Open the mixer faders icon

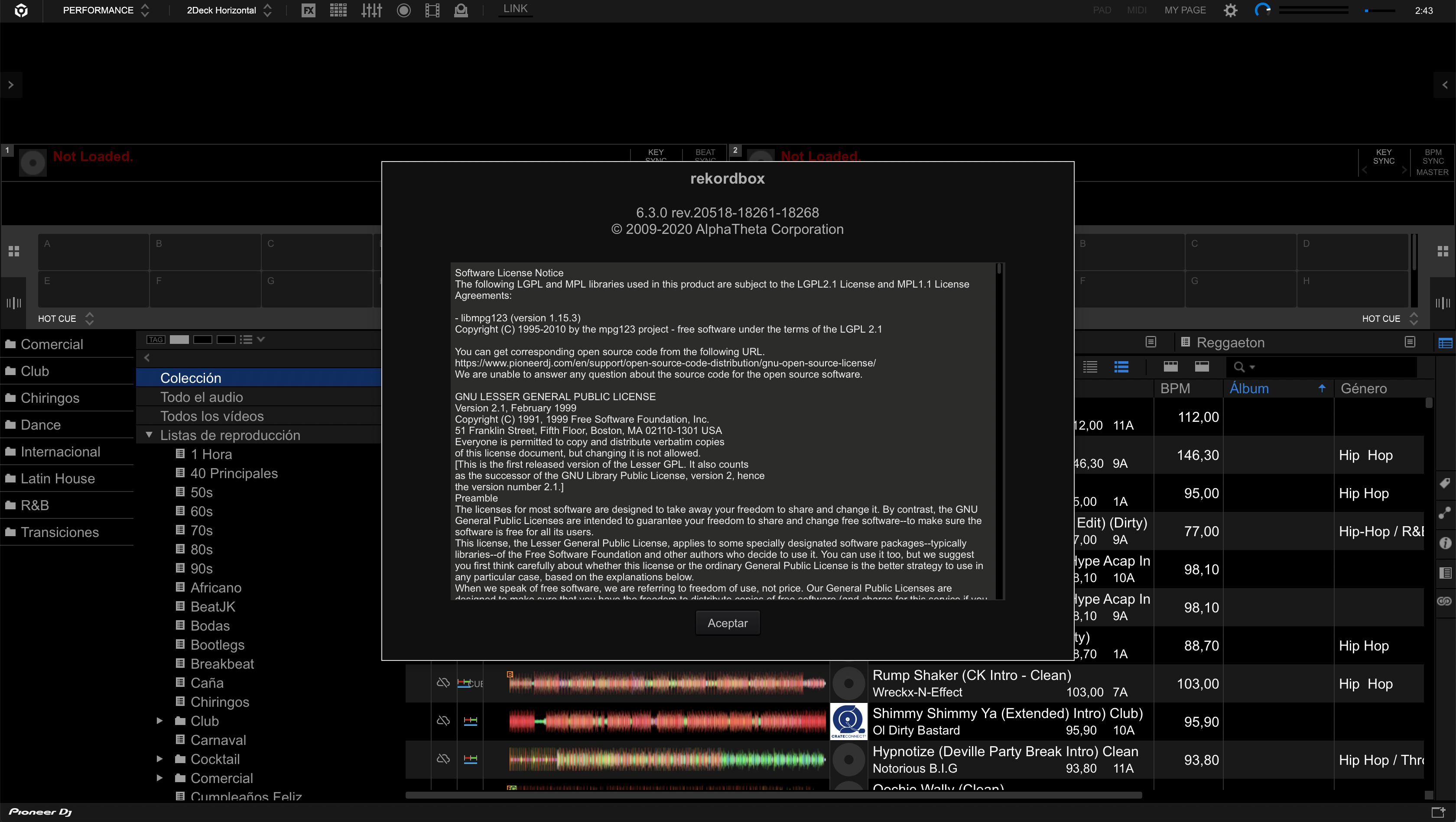pos(371,10)
